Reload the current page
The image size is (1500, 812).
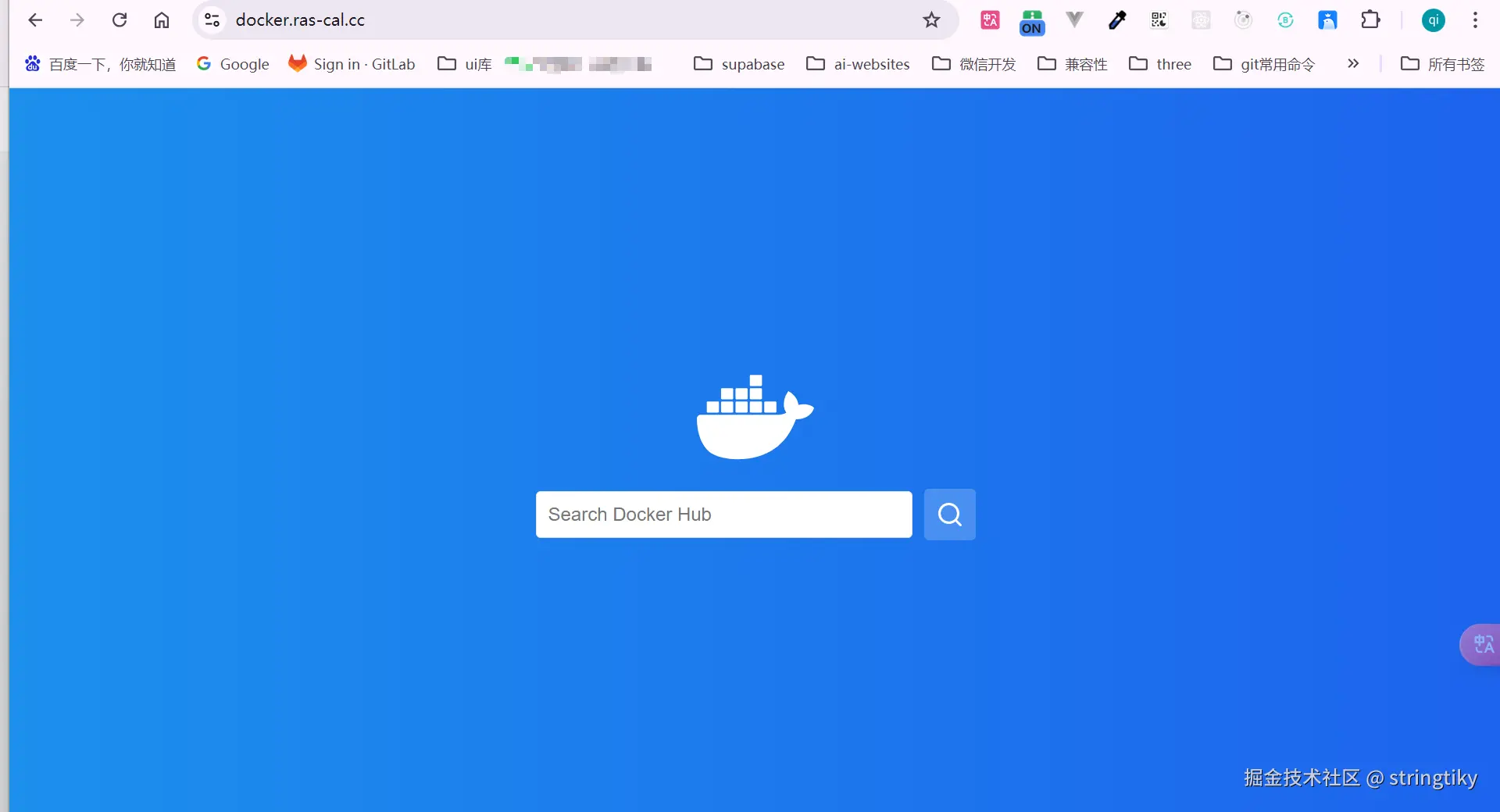click(x=120, y=20)
